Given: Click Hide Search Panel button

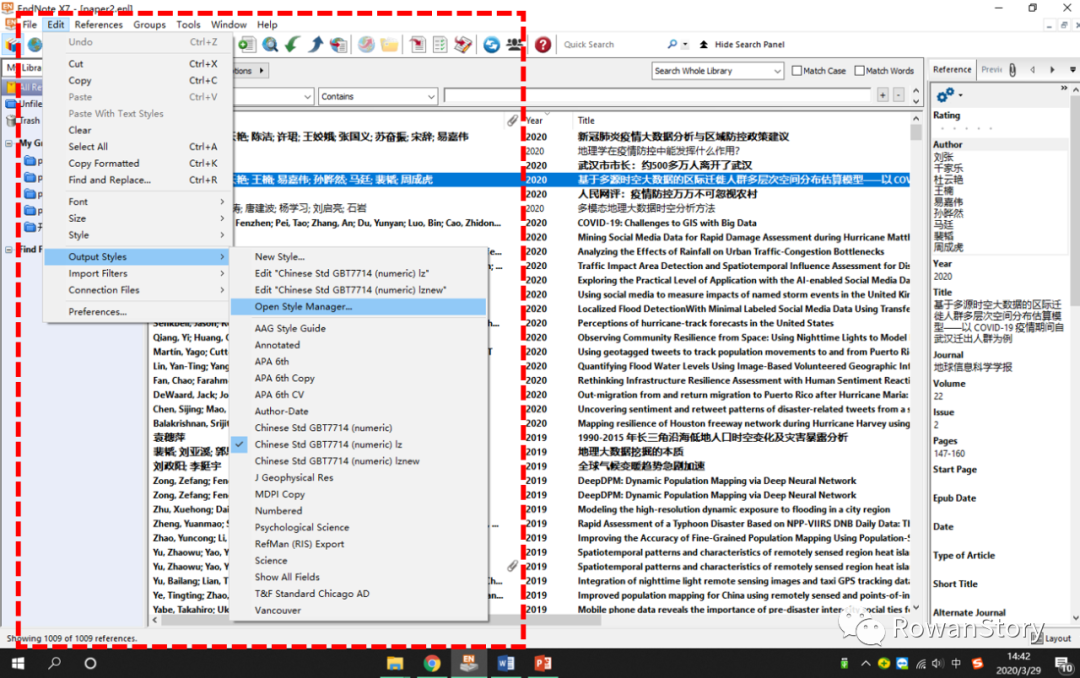Looking at the screenshot, I should (742, 44).
